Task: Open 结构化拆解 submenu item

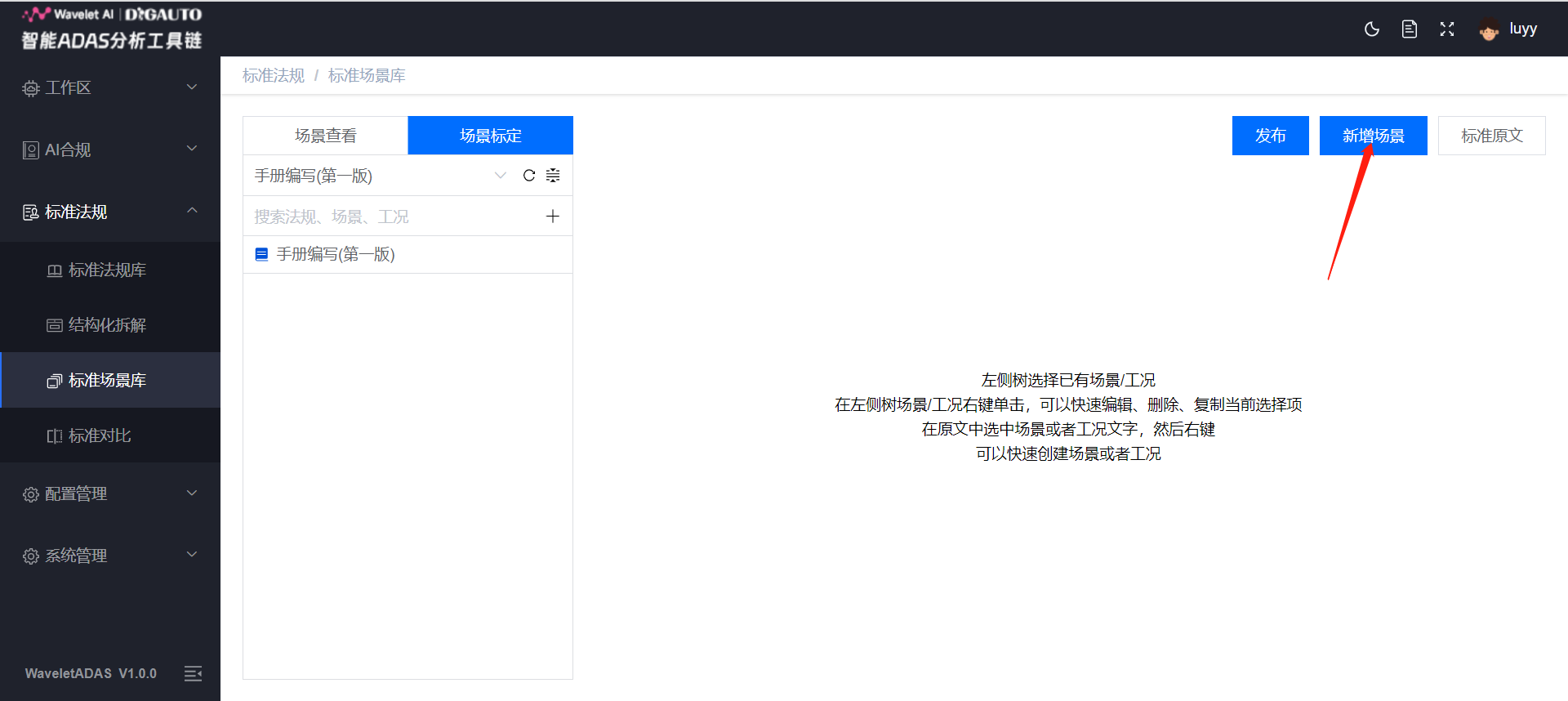Action: tap(110, 325)
